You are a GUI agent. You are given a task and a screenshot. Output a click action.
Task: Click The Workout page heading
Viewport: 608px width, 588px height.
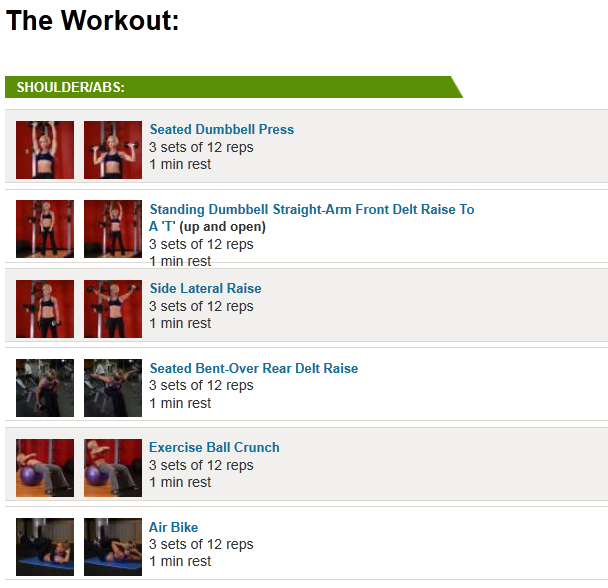pos(93,21)
